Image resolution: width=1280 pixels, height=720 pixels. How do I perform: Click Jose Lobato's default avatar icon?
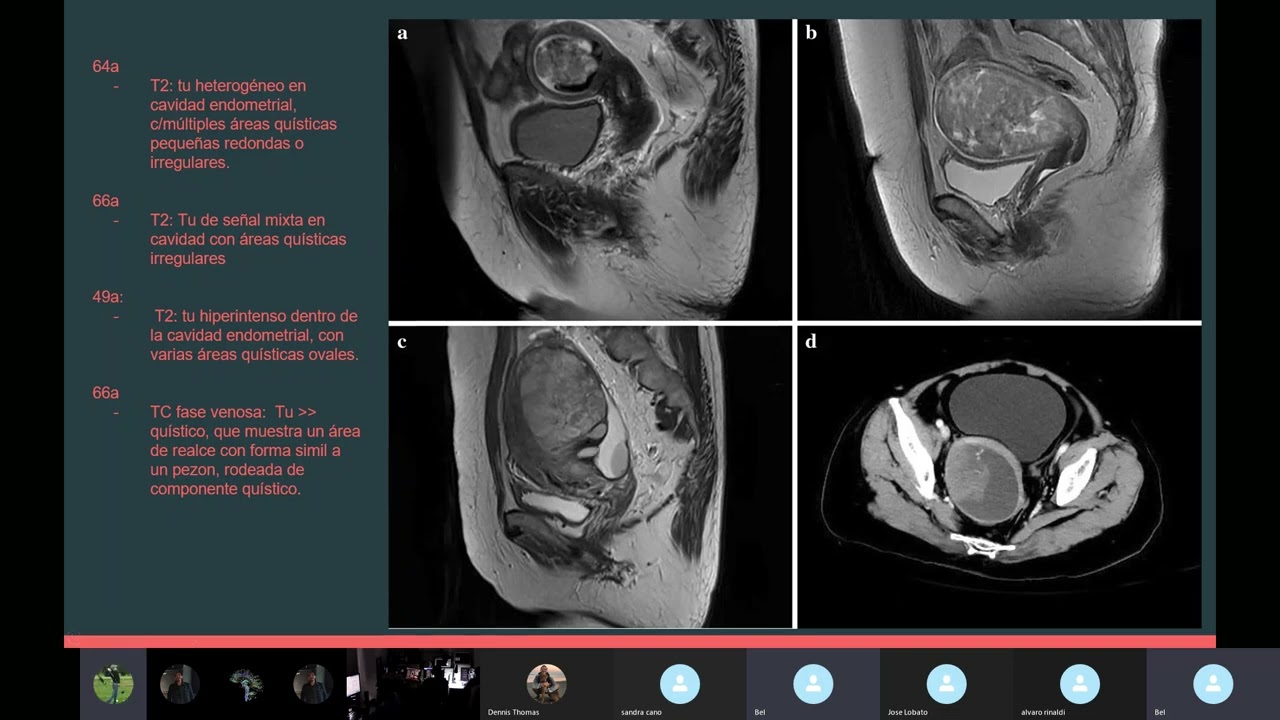(x=946, y=684)
